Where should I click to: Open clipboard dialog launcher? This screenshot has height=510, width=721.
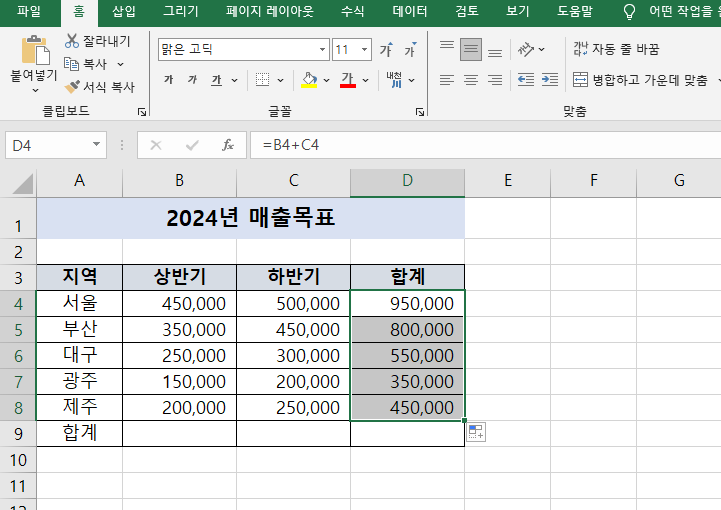[x=142, y=112]
